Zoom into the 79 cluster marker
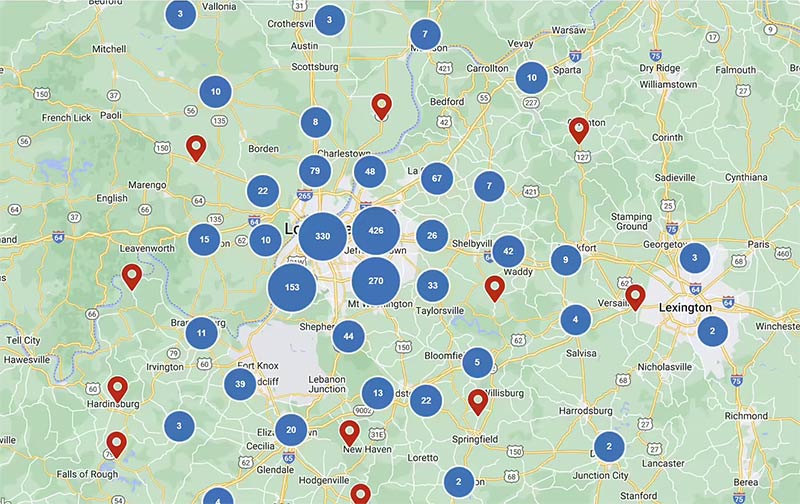Viewport: 800px width, 504px height. pos(315,171)
